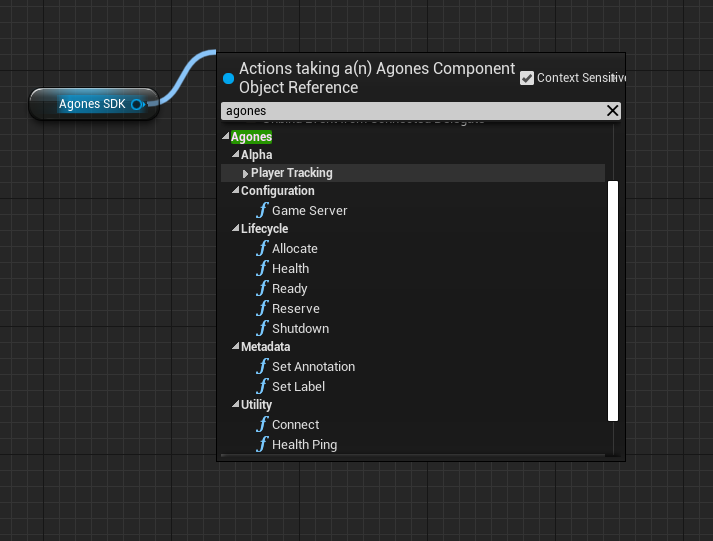
Task: Select the Set Label action
Action: 298,387
